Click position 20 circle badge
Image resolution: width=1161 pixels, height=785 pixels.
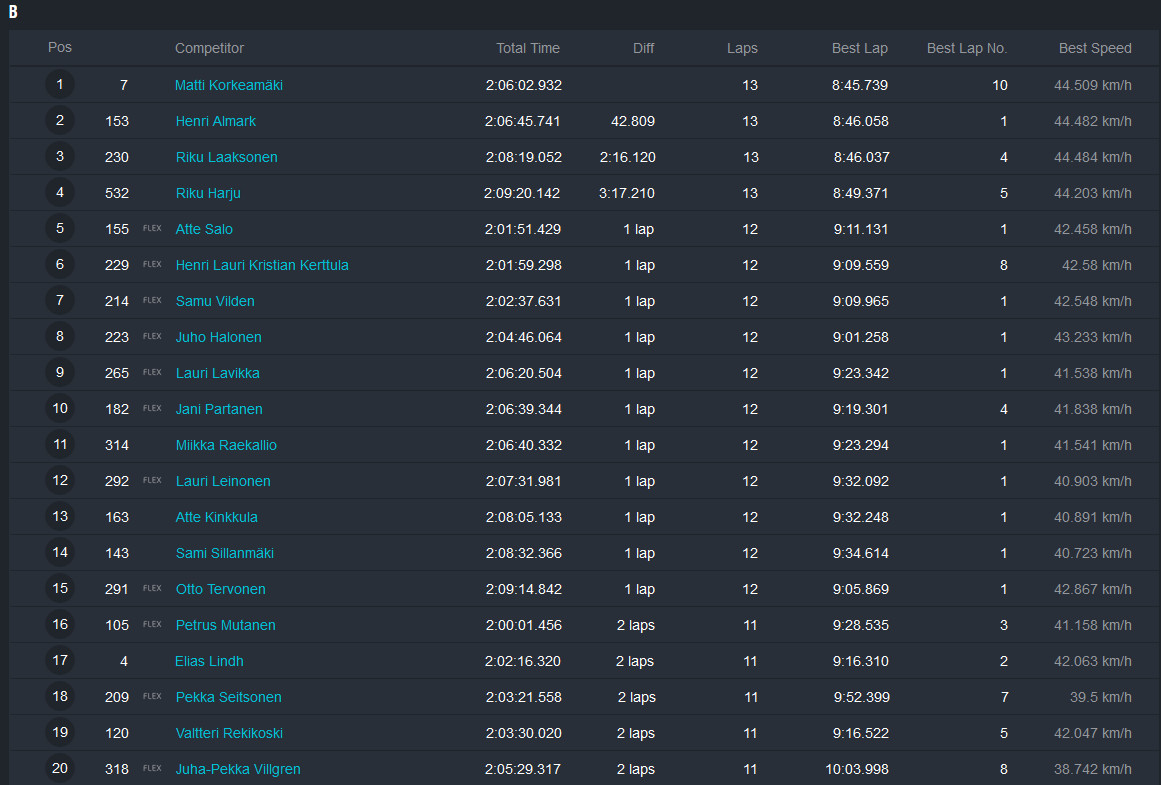click(60, 769)
